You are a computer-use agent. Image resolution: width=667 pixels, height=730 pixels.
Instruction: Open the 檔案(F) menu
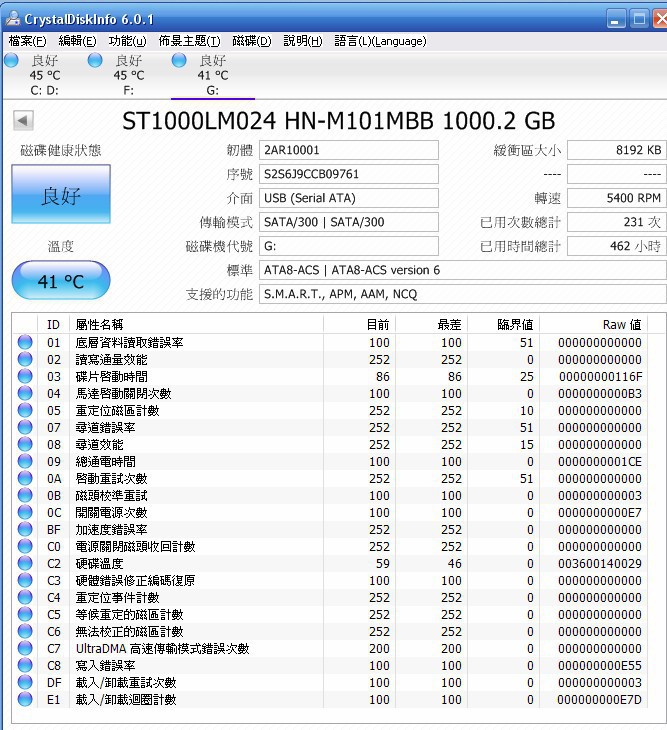click(27, 41)
